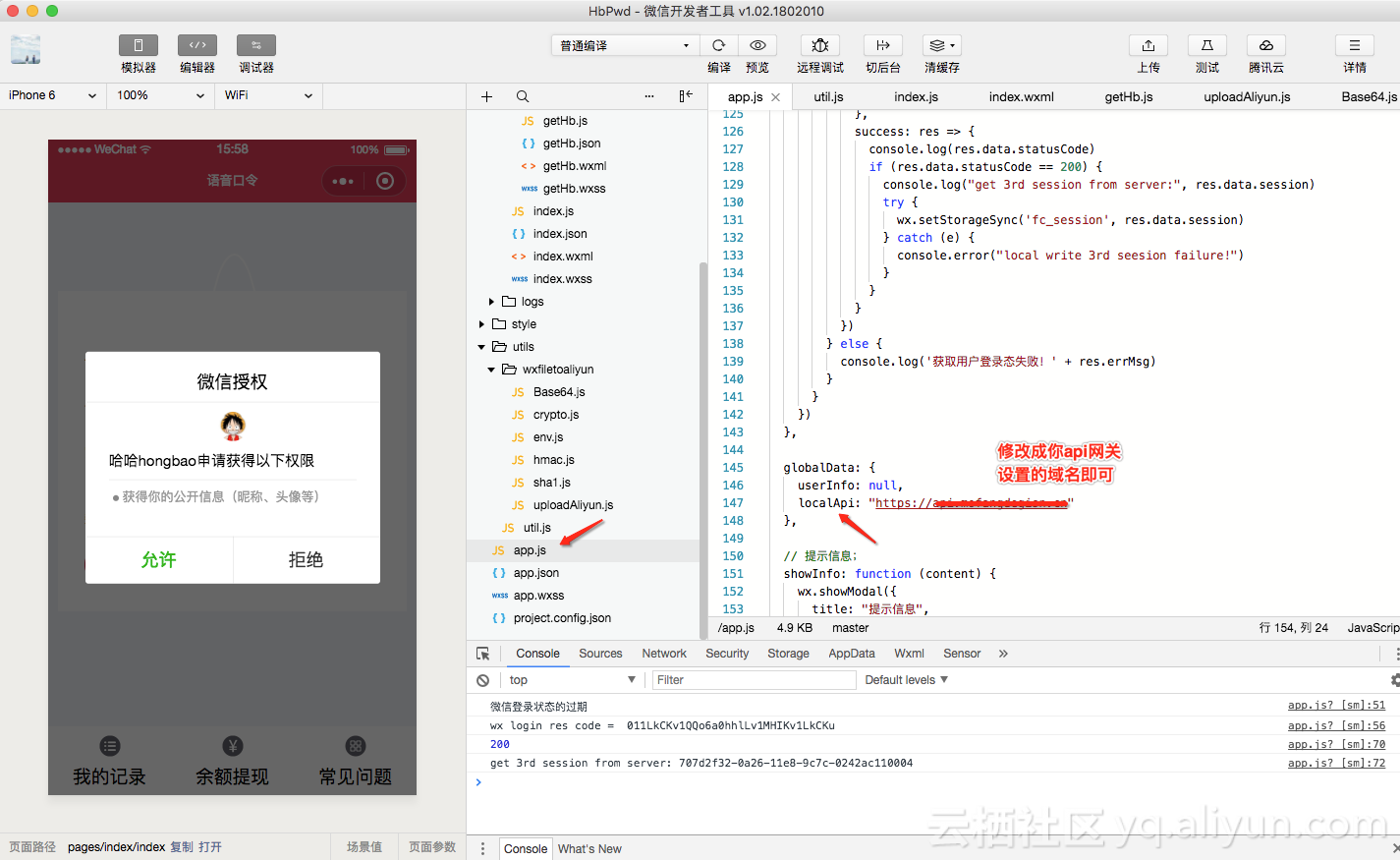Open the mini program menu dots capsule
Viewport: 1400px width, 860px height.
(x=343, y=181)
